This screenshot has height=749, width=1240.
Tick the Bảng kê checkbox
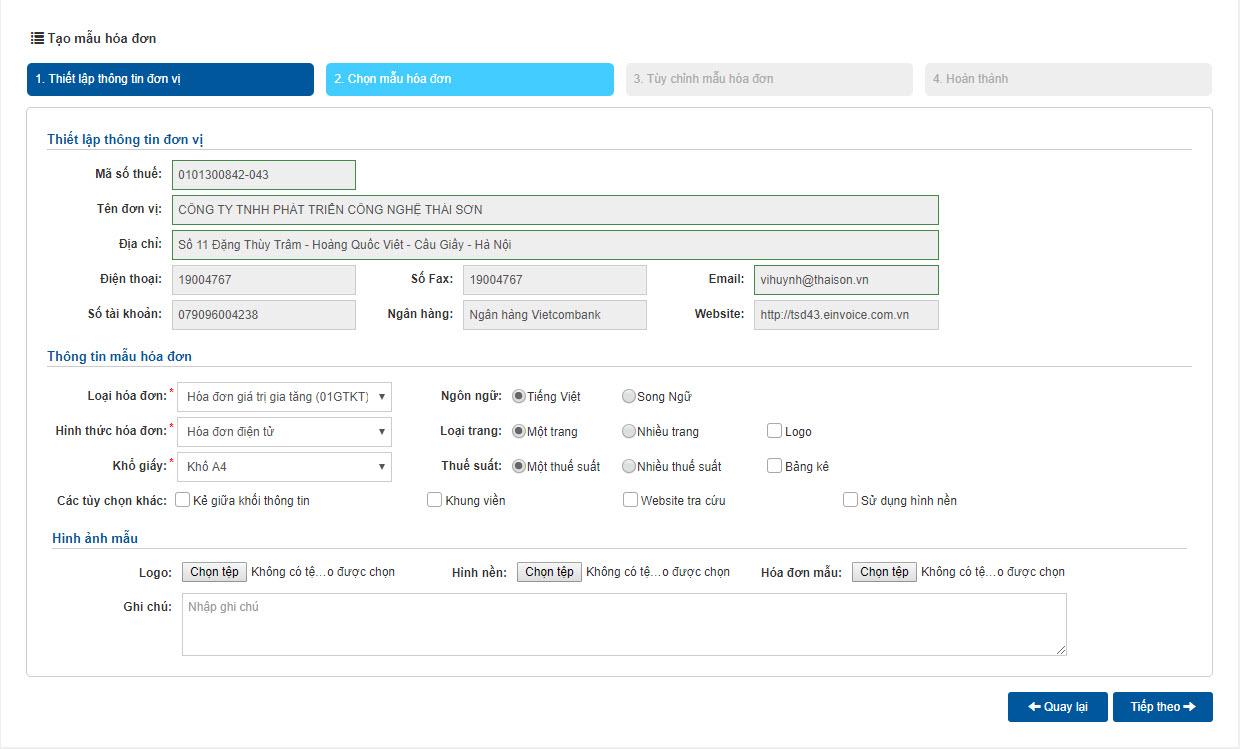774,466
